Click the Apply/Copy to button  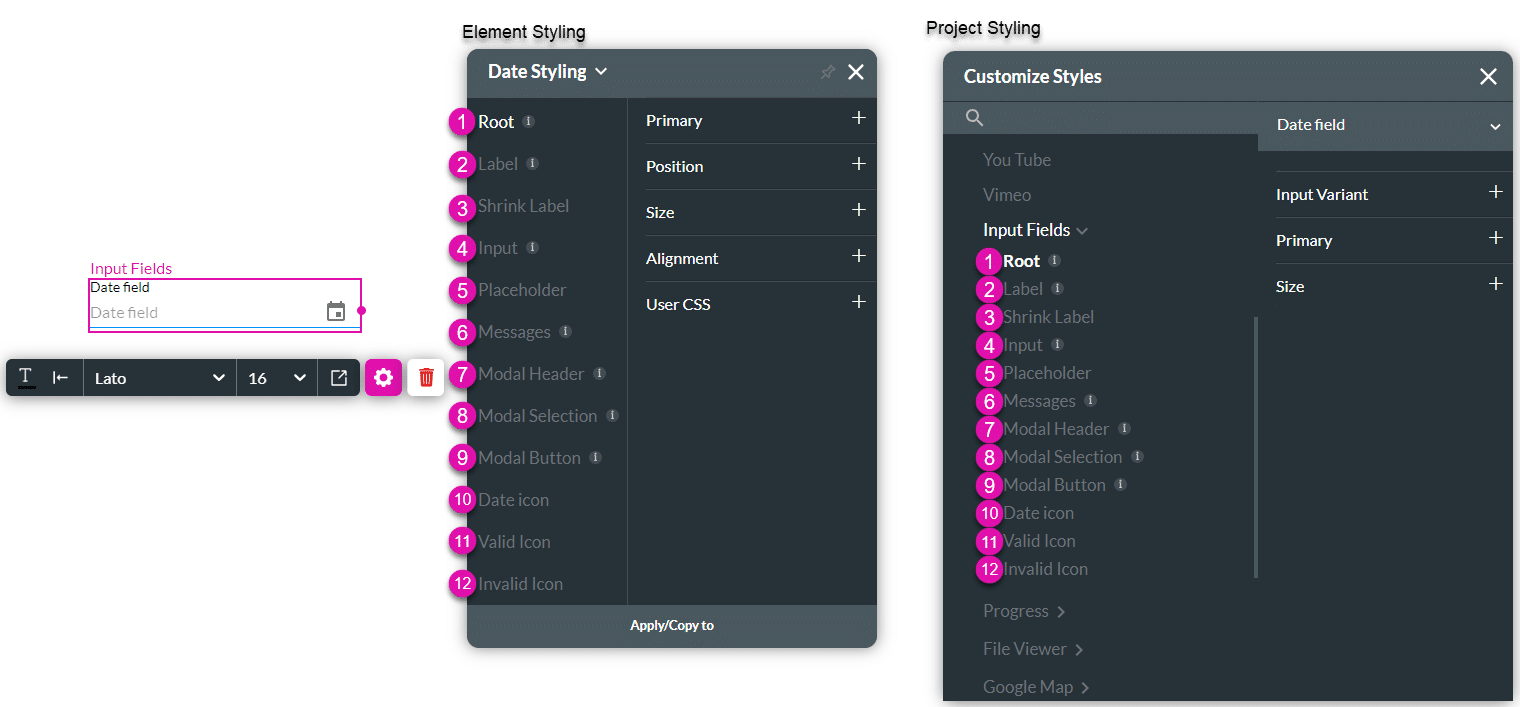[672, 625]
